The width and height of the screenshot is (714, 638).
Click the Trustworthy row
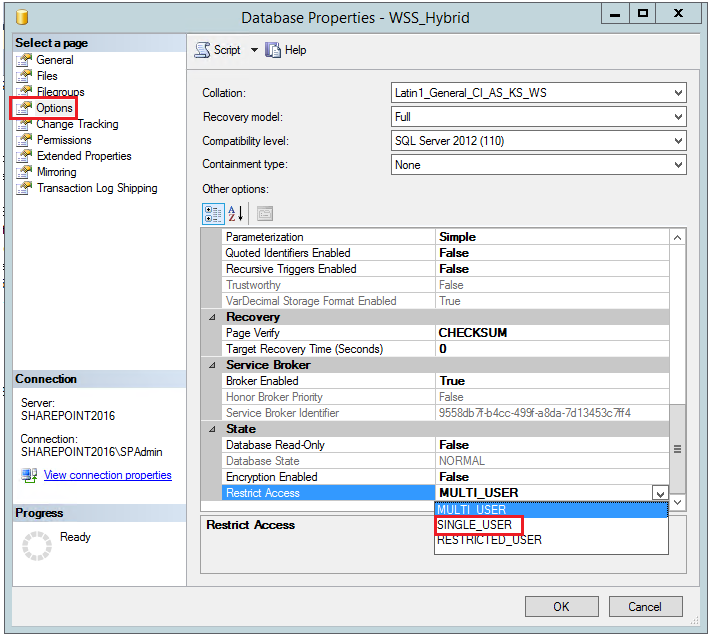click(x=445, y=285)
